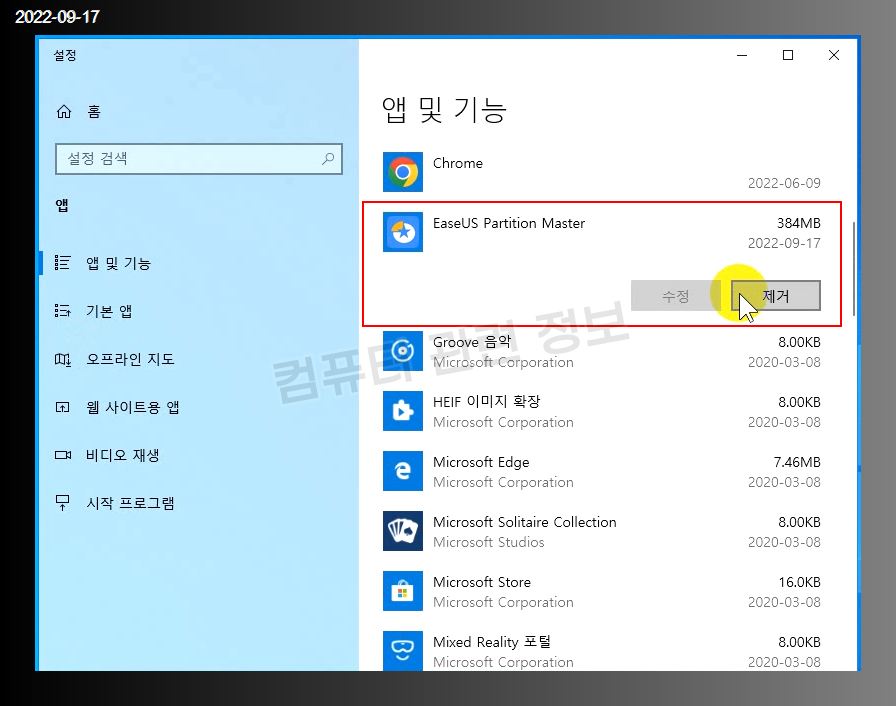The height and width of the screenshot is (706, 896).
Task: Click the Mixed Reality 포털 icon
Action: pos(403,651)
